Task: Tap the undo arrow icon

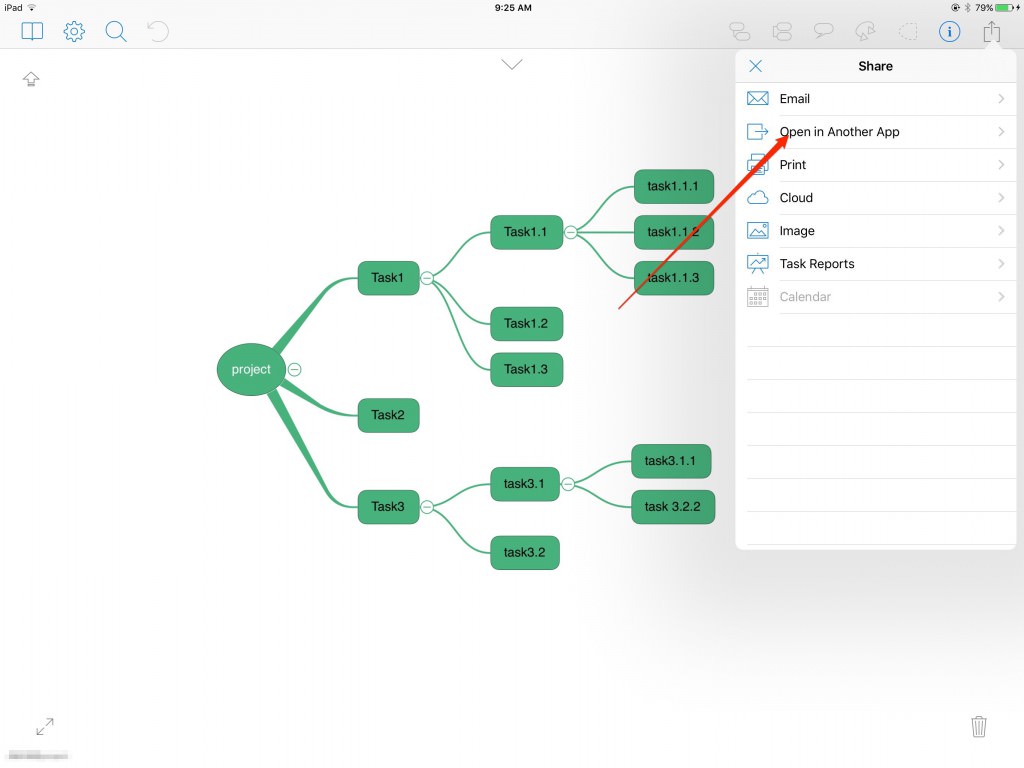Action: 158,32
